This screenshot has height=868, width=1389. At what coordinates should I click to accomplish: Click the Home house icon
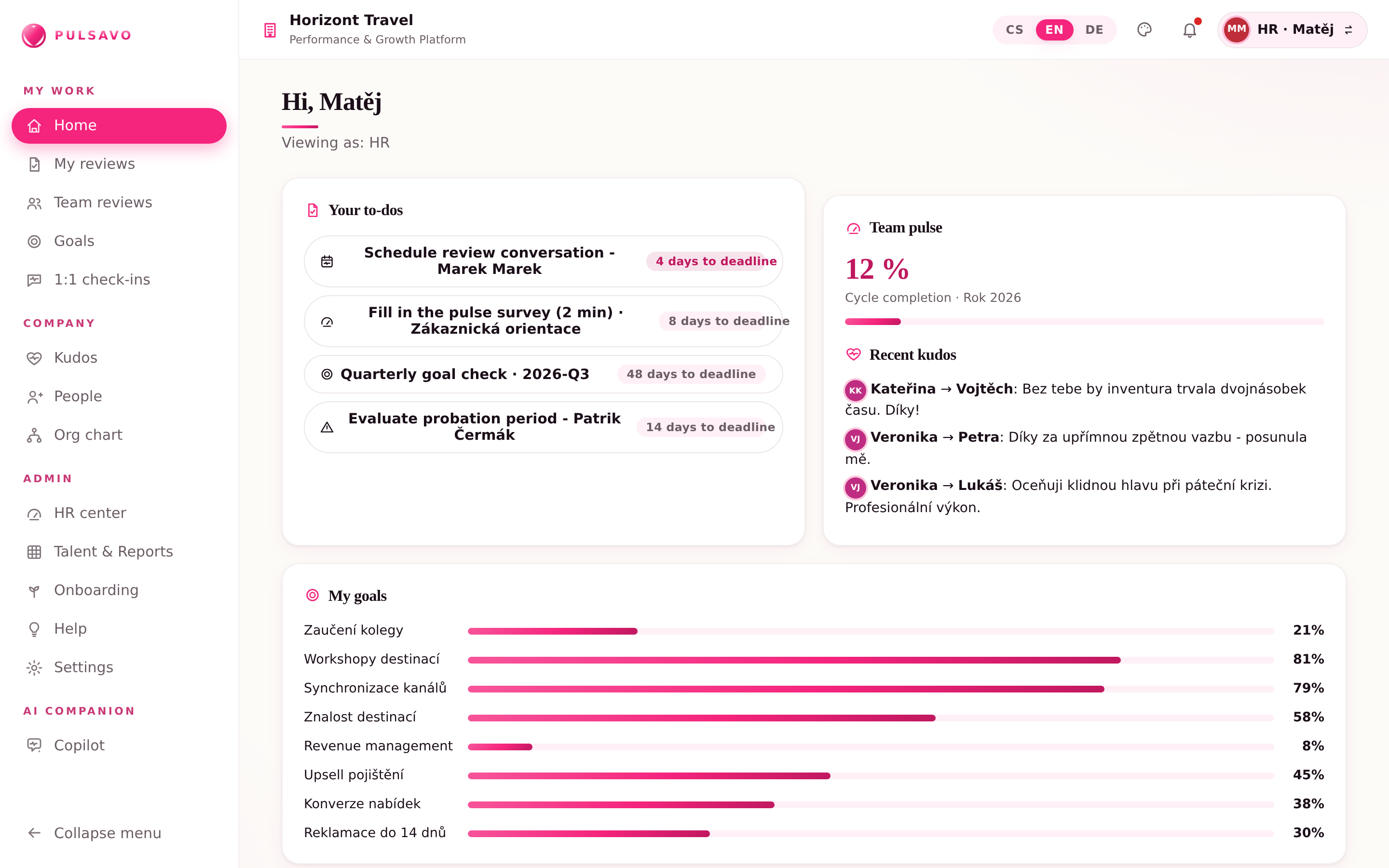click(x=34, y=126)
